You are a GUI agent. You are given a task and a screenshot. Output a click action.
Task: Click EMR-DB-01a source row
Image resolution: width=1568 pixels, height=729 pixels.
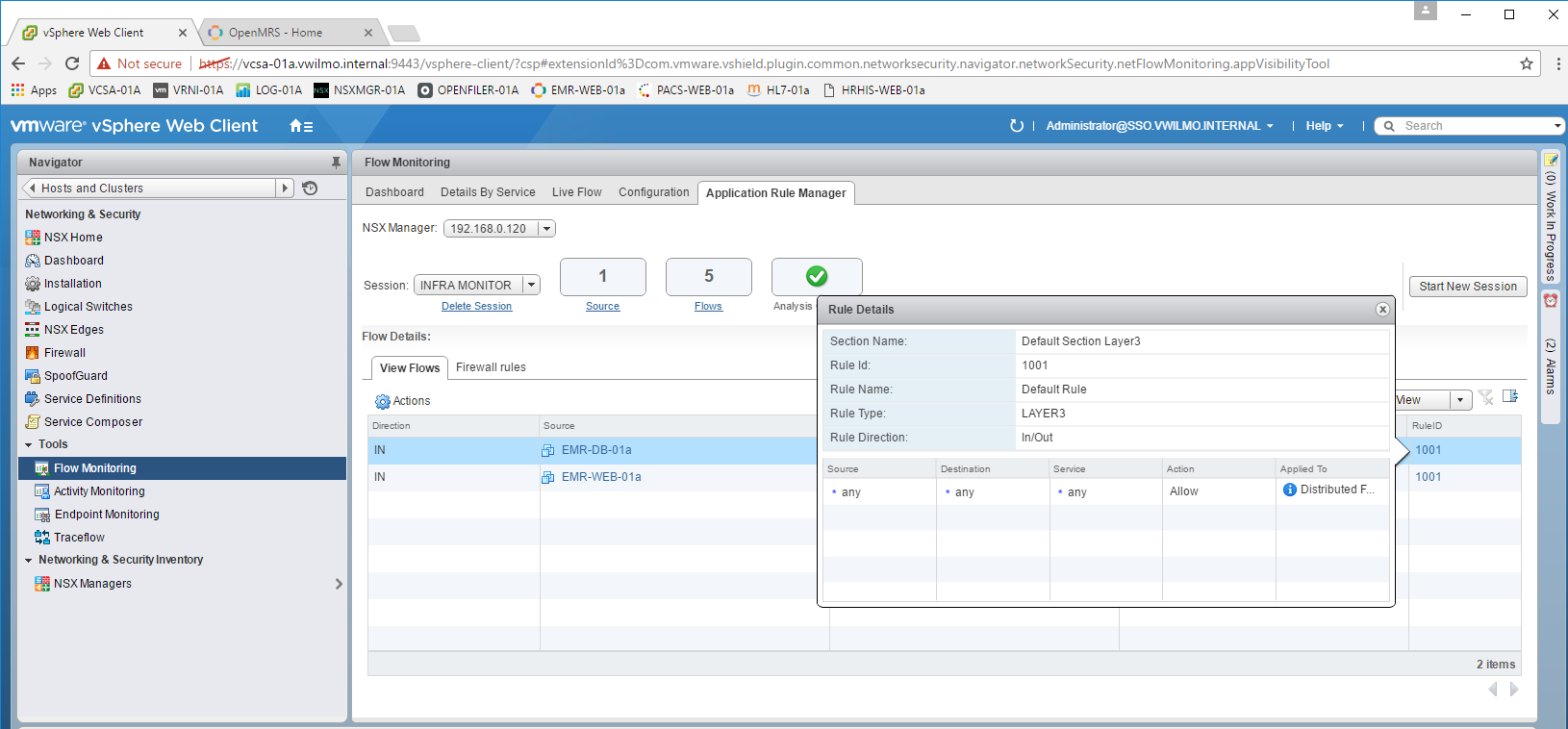596,450
